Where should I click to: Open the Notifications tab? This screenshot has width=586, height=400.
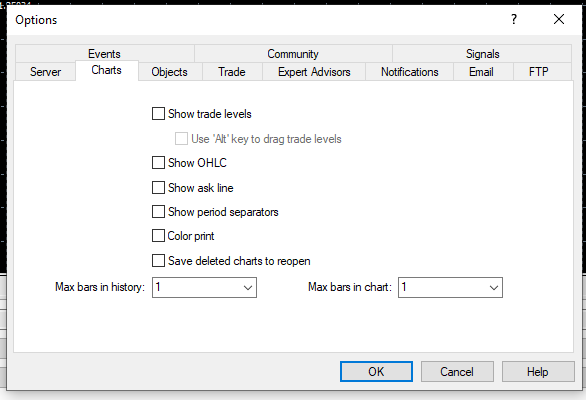(x=410, y=72)
